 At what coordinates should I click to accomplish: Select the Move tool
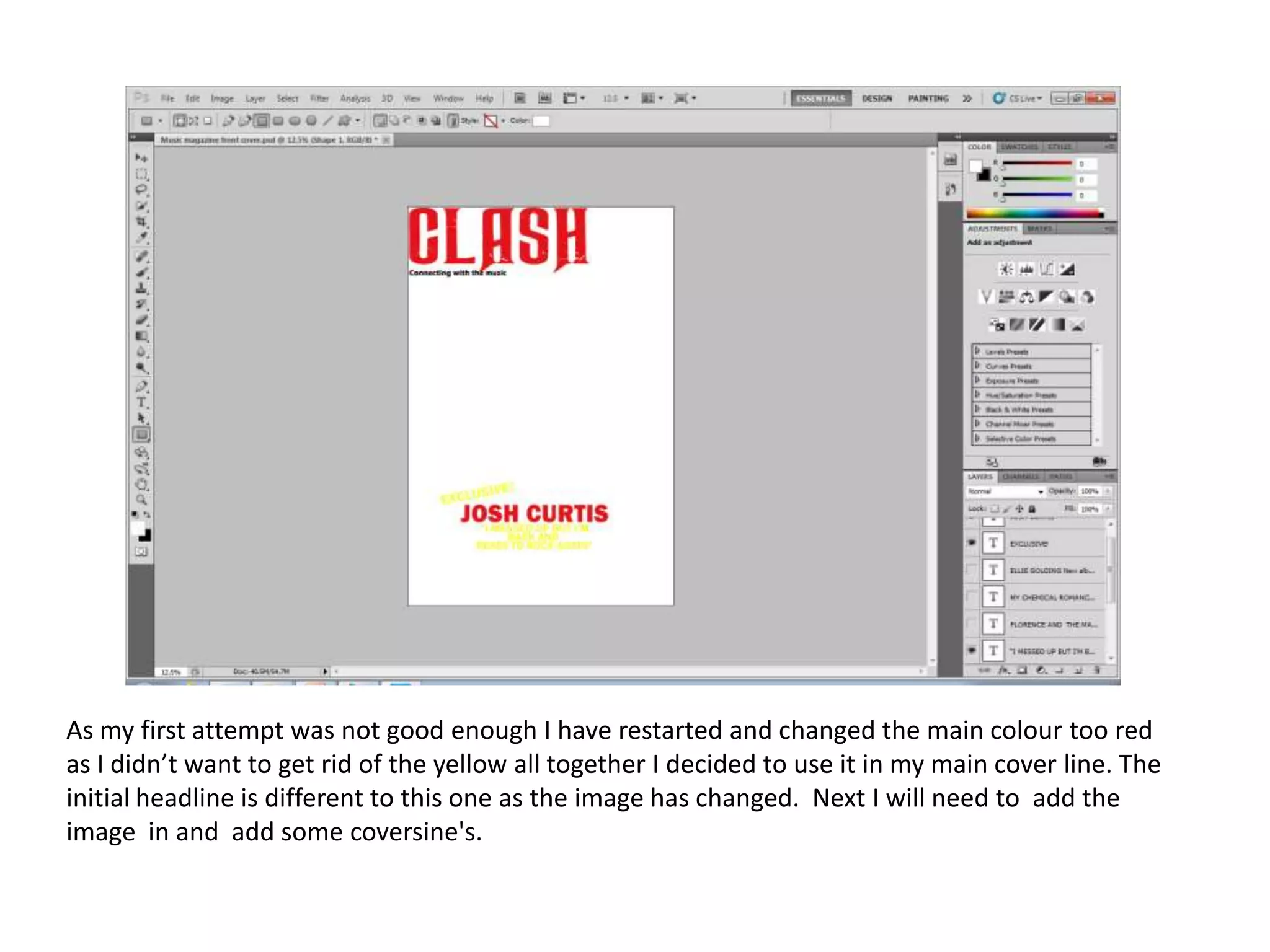[x=141, y=159]
